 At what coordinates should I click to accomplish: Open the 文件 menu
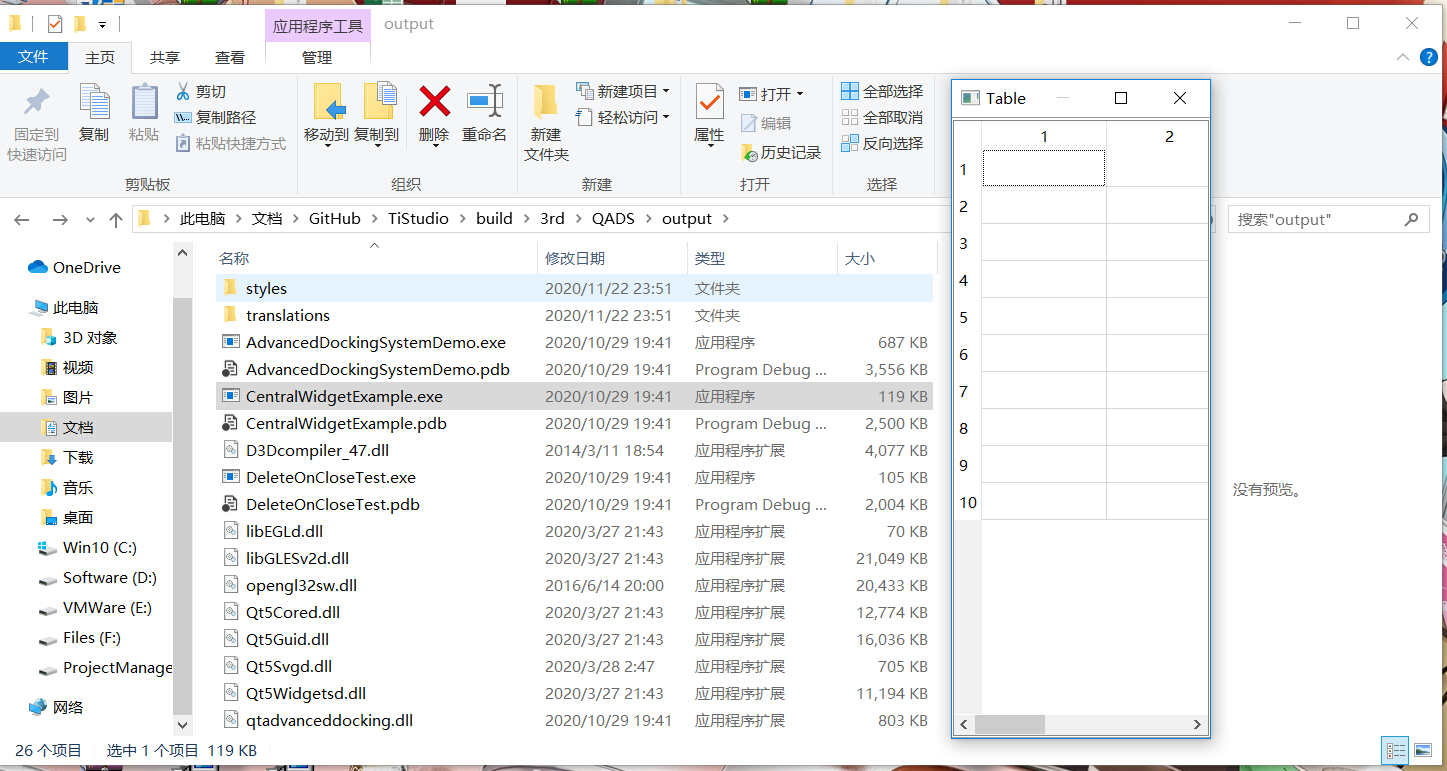(34, 57)
